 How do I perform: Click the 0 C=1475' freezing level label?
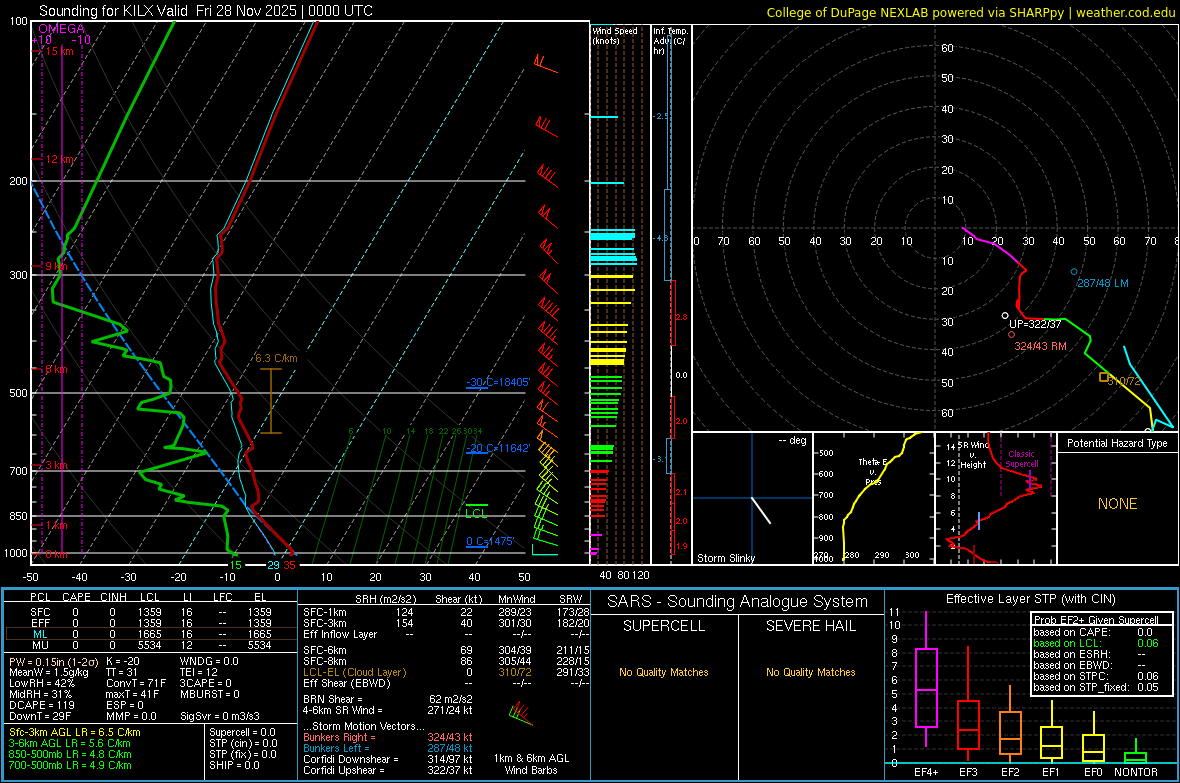(490, 541)
